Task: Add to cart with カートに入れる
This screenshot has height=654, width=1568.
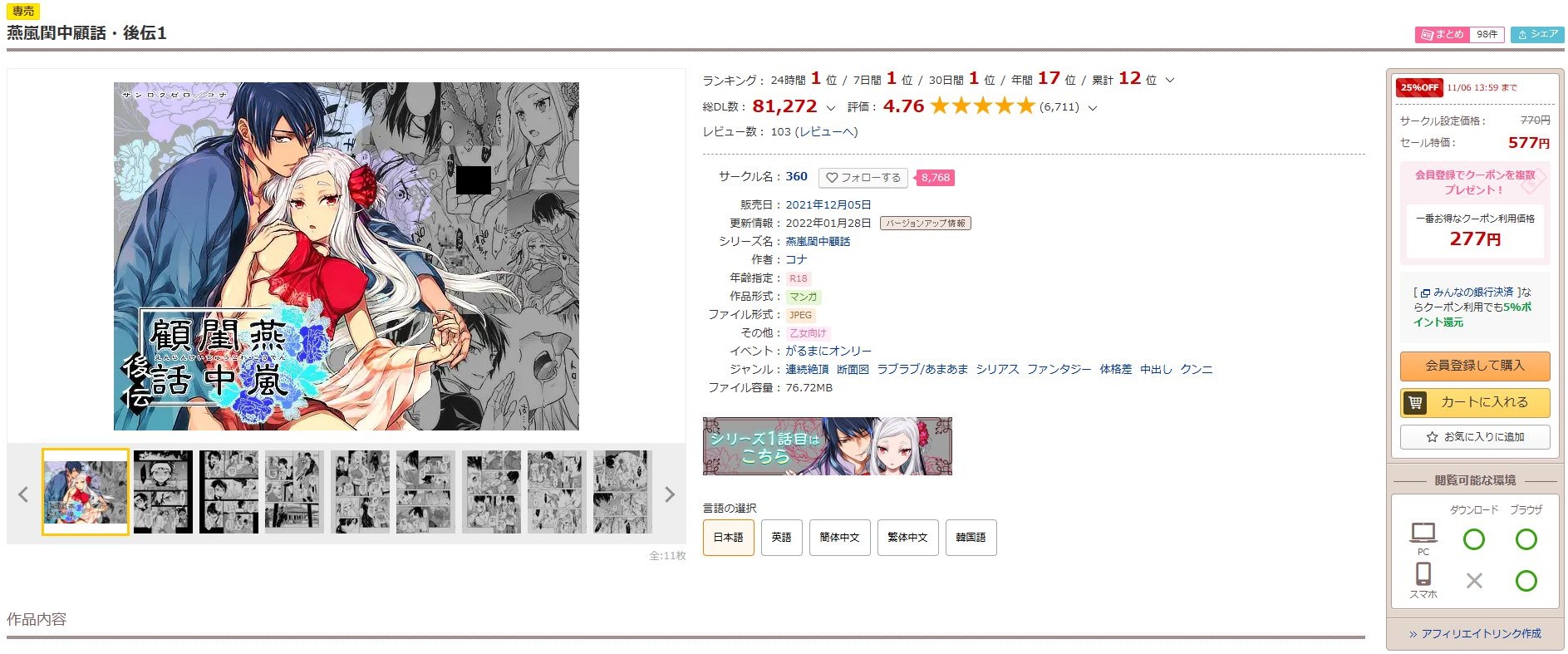Action: pyautogui.click(x=1475, y=402)
